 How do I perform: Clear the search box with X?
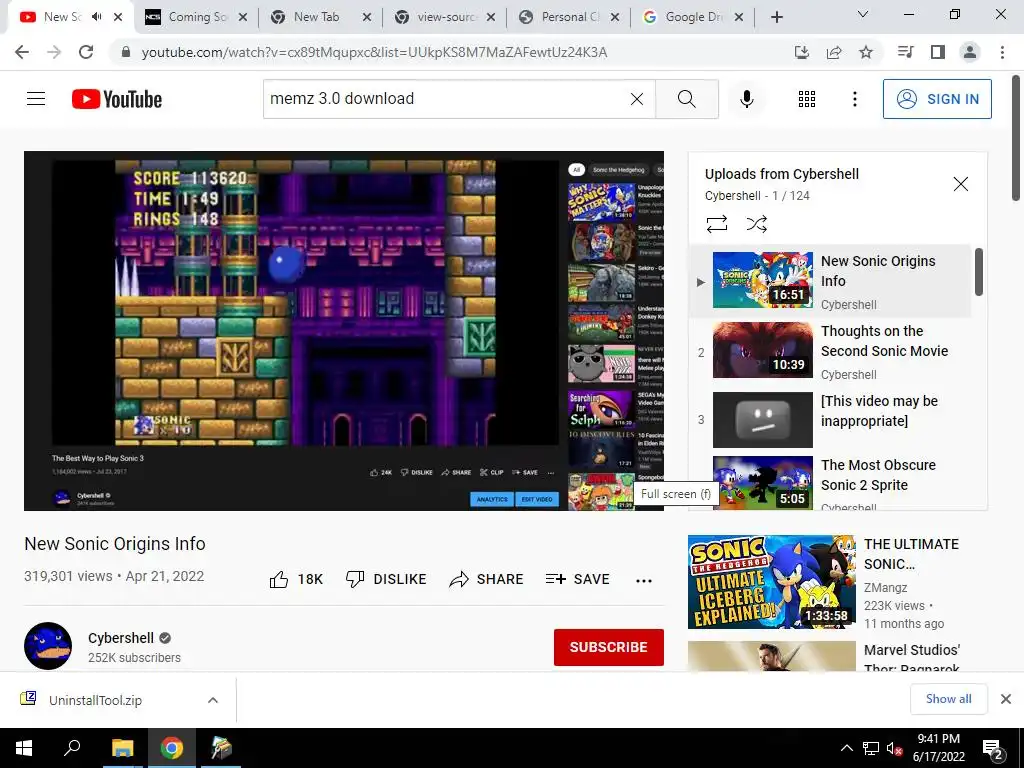click(637, 99)
